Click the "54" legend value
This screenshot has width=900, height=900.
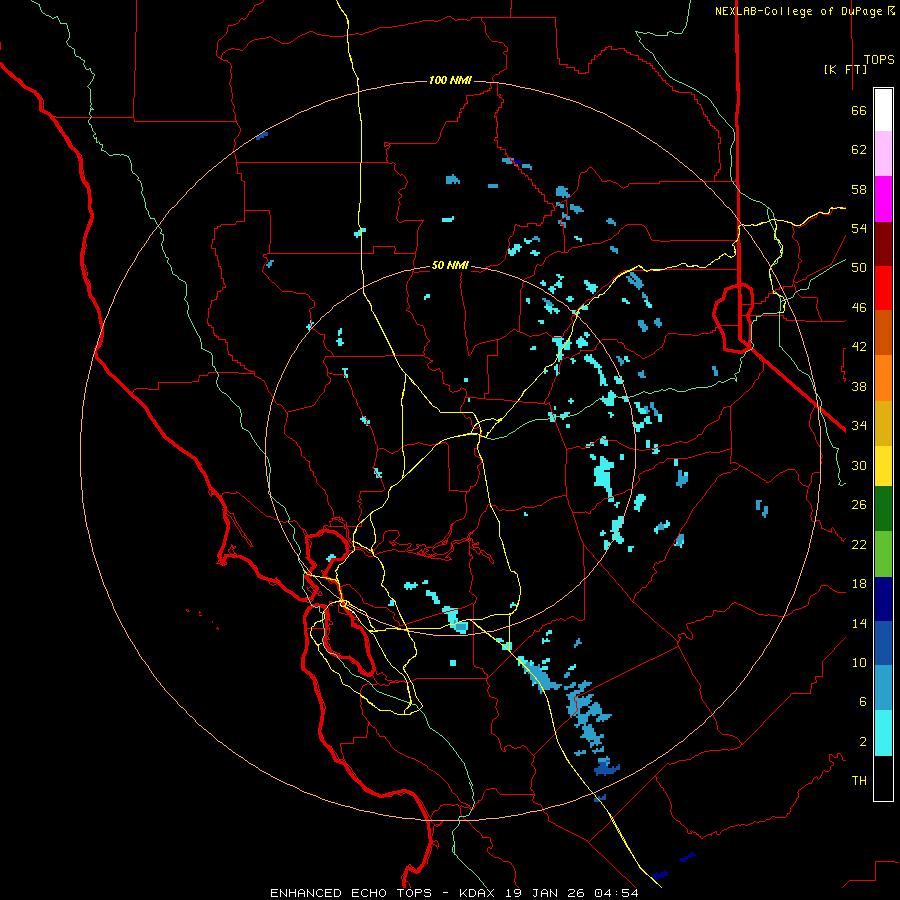pyautogui.click(x=859, y=228)
